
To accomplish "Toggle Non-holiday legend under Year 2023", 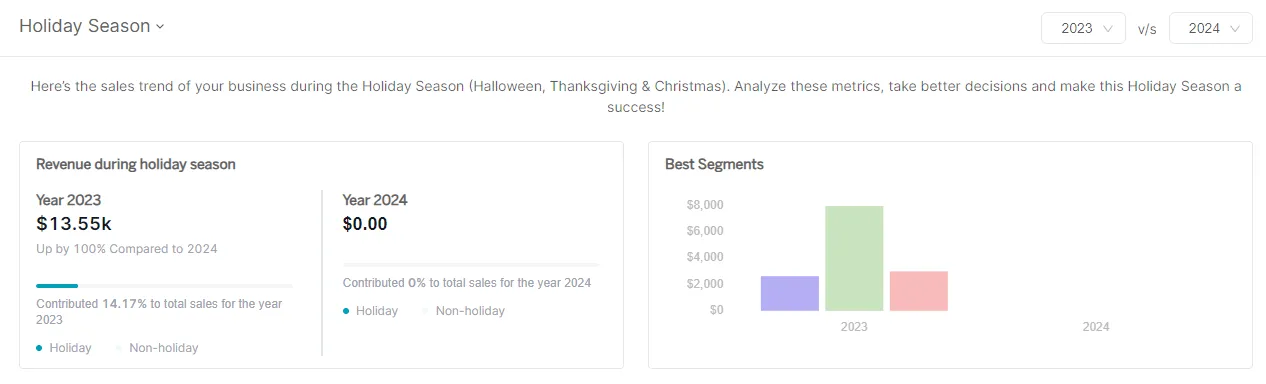I will (x=157, y=348).
